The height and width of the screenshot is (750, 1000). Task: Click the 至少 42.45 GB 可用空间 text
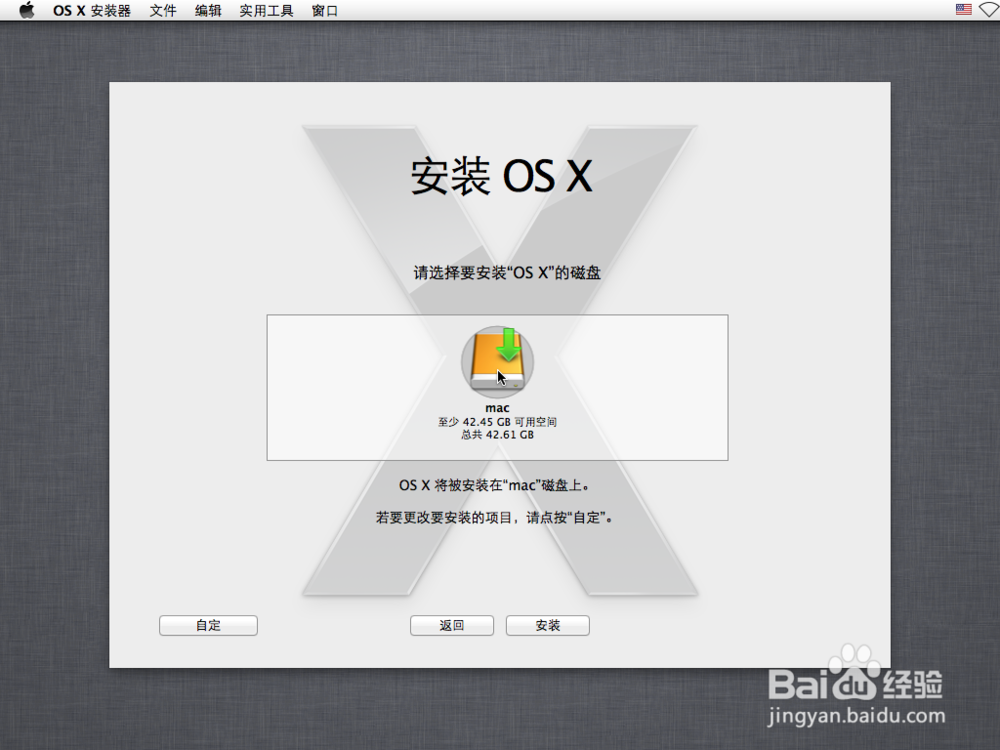click(x=497, y=422)
